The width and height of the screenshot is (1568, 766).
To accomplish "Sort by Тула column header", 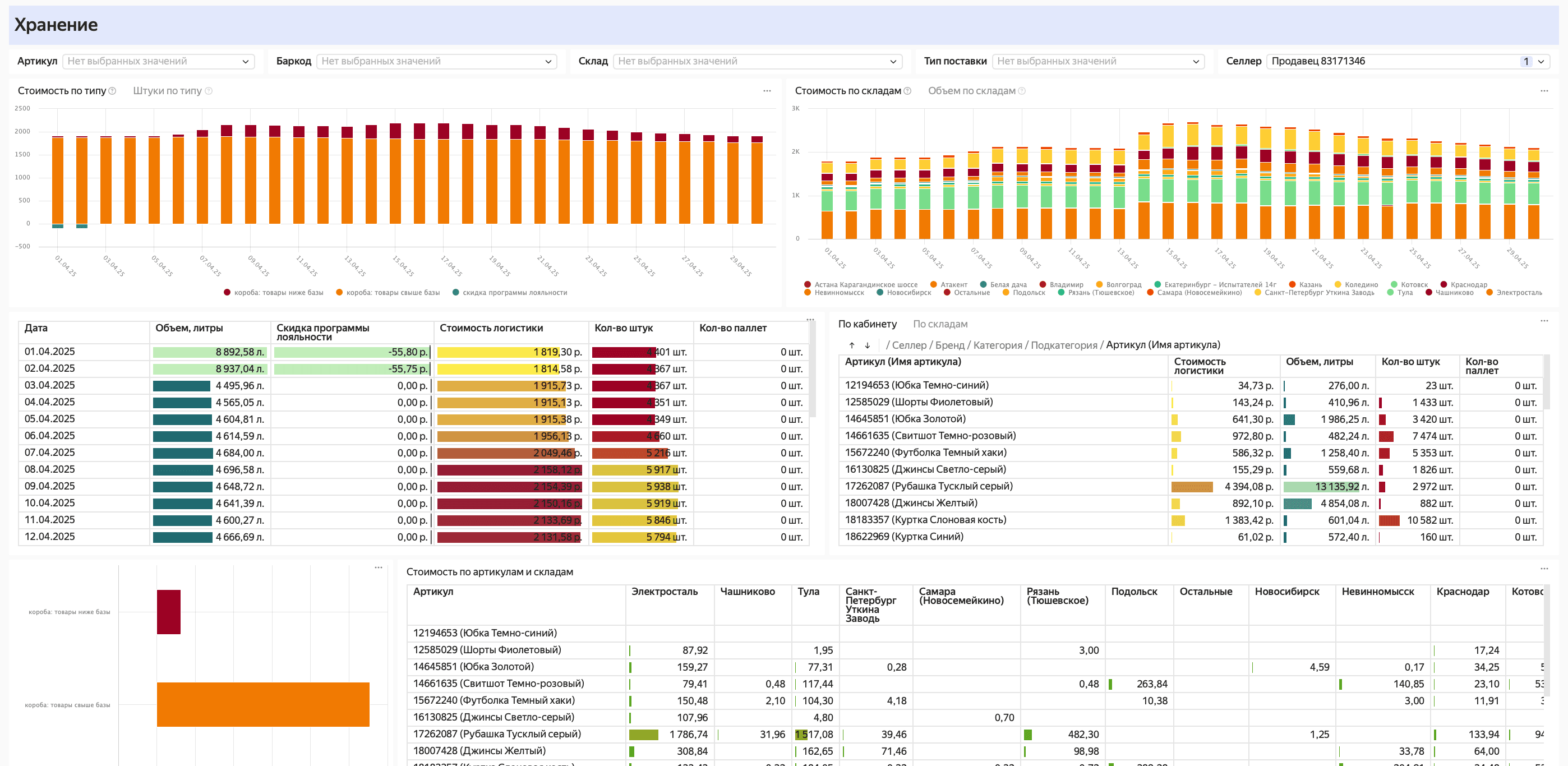I will 808,592.
